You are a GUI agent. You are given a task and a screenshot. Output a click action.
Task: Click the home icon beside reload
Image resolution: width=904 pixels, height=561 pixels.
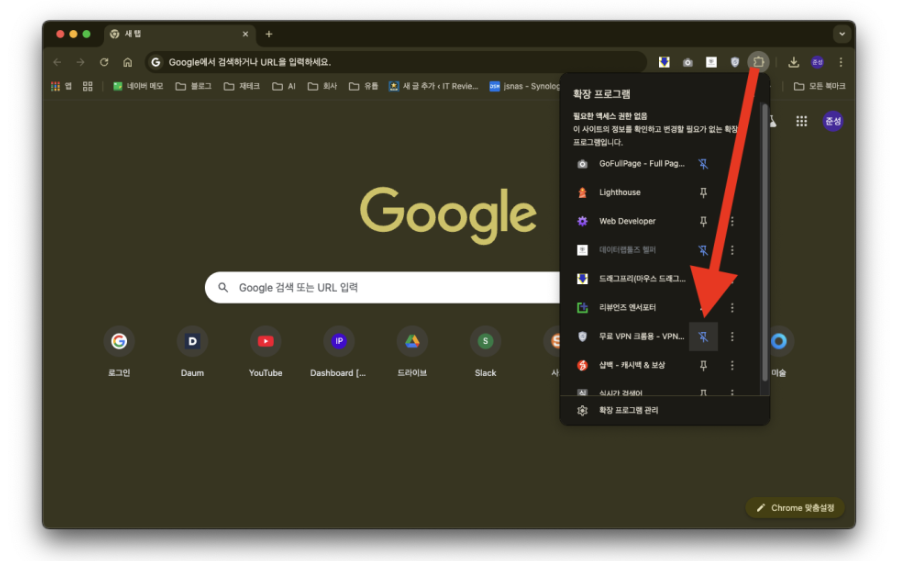(127, 62)
